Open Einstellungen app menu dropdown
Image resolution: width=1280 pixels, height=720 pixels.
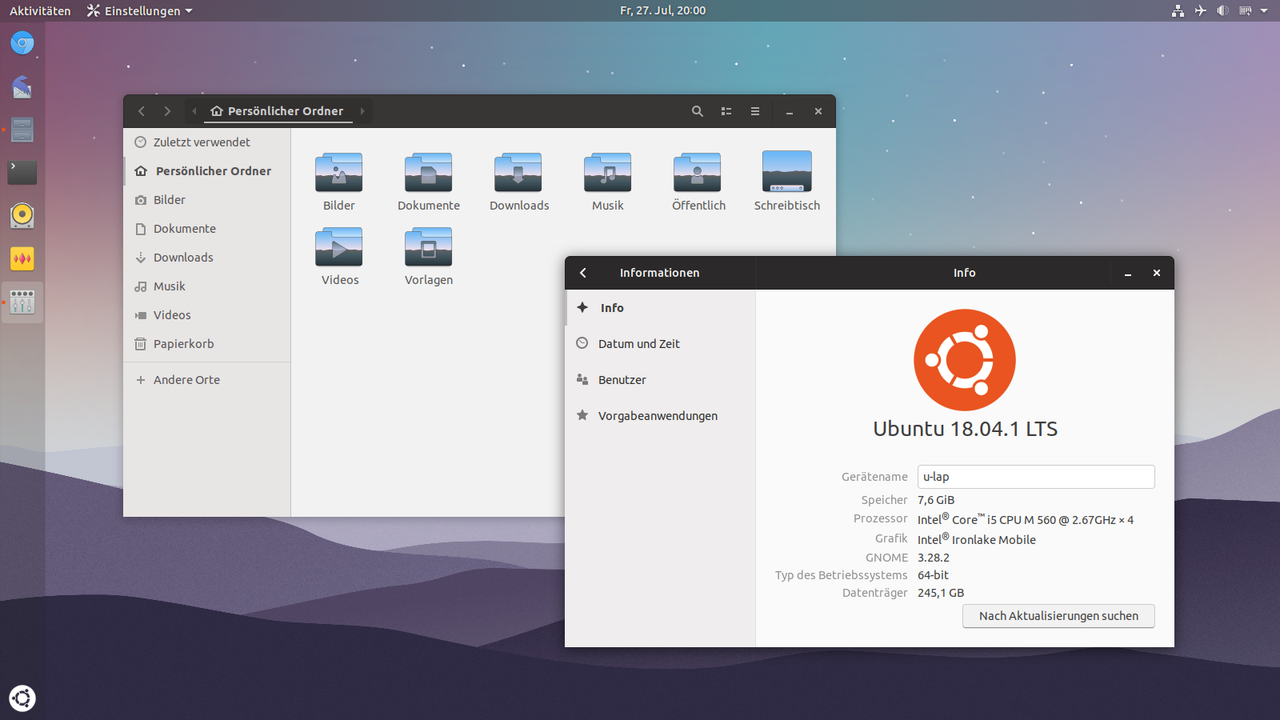140,10
